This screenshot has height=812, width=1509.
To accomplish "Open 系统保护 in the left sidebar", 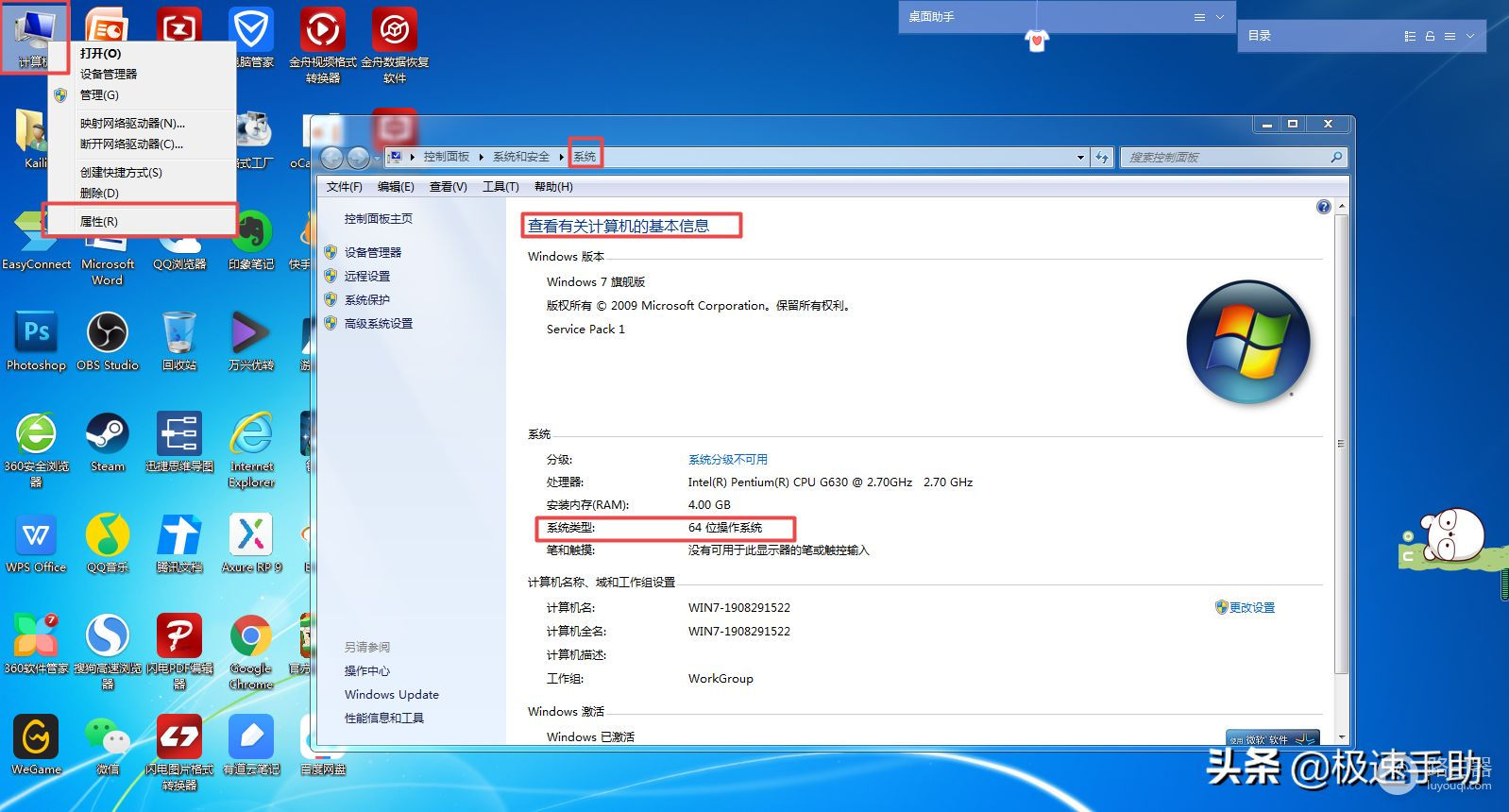I will (x=367, y=299).
